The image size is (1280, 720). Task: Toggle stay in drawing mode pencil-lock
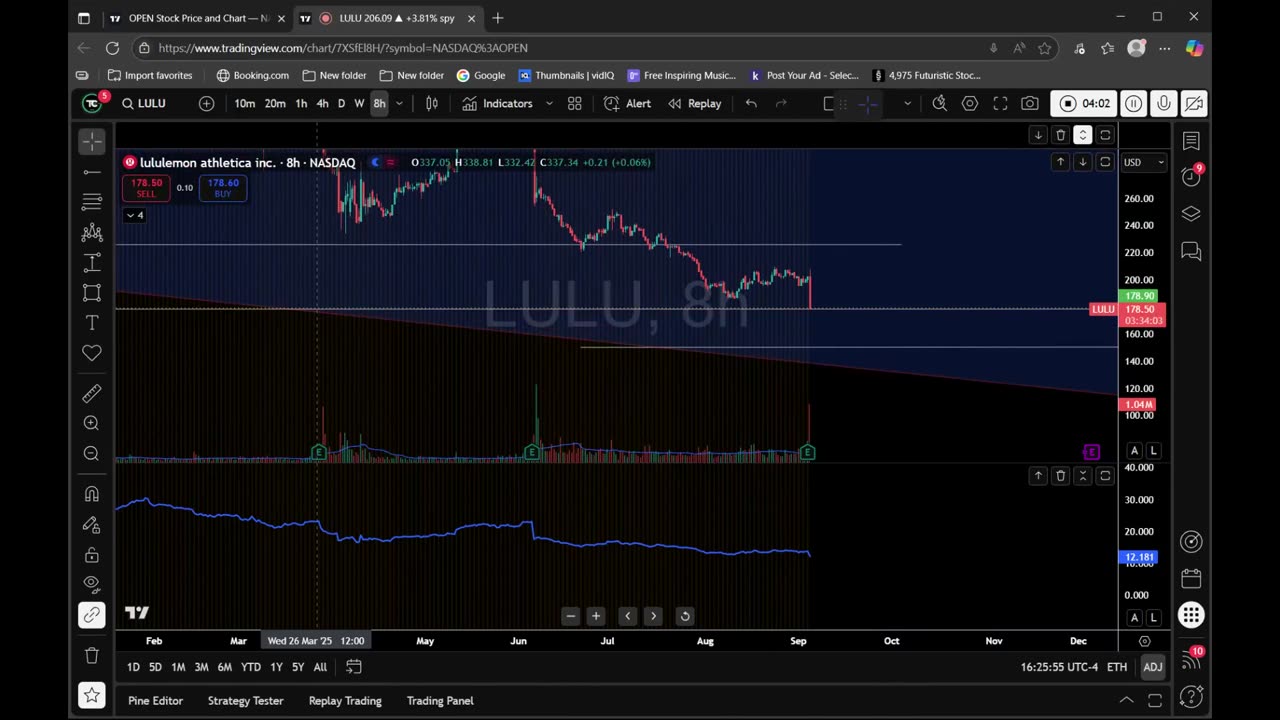pos(92,524)
